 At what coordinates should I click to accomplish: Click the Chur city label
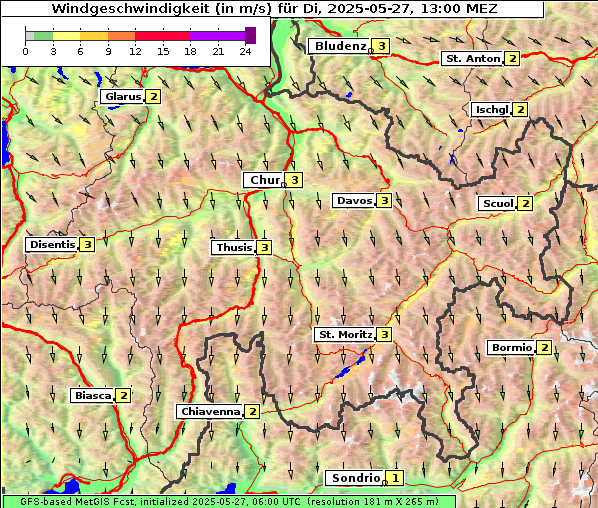pos(265,180)
